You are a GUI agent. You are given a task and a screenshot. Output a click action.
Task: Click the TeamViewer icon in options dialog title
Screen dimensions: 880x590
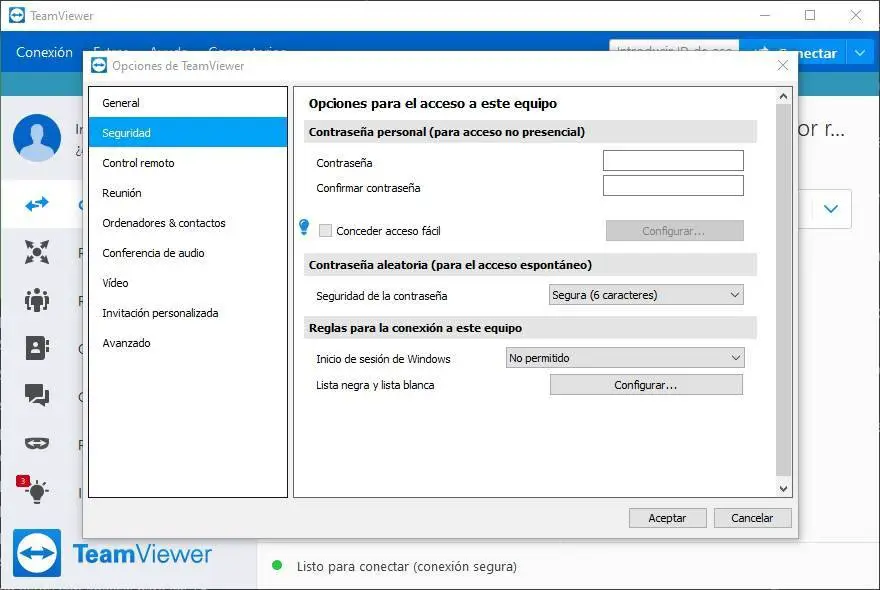[x=99, y=66]
